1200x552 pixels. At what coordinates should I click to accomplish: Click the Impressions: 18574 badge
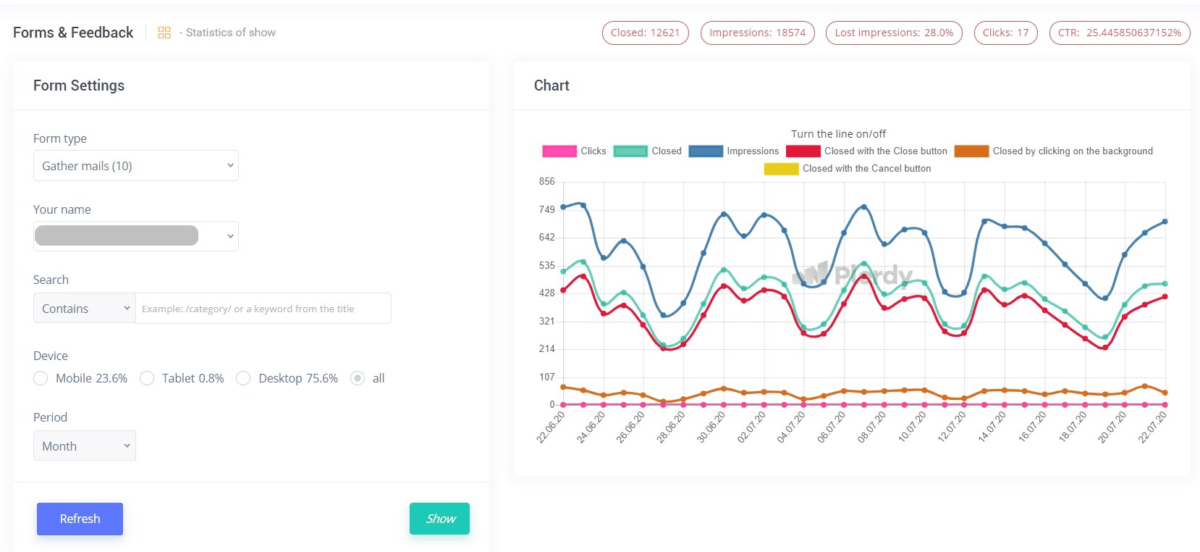pyautogui.click(x=756, y=33)
